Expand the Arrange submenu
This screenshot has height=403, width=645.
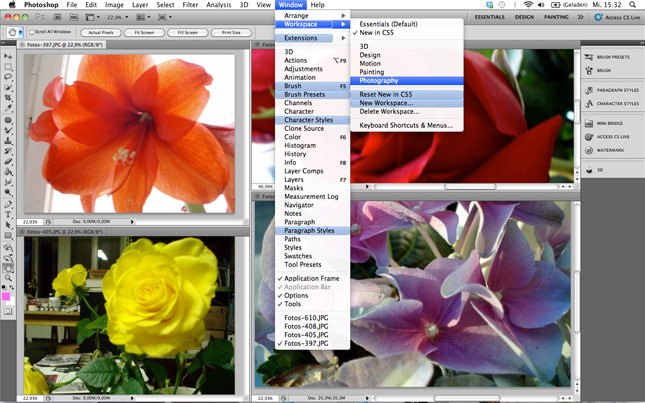(x=313, y=15)
